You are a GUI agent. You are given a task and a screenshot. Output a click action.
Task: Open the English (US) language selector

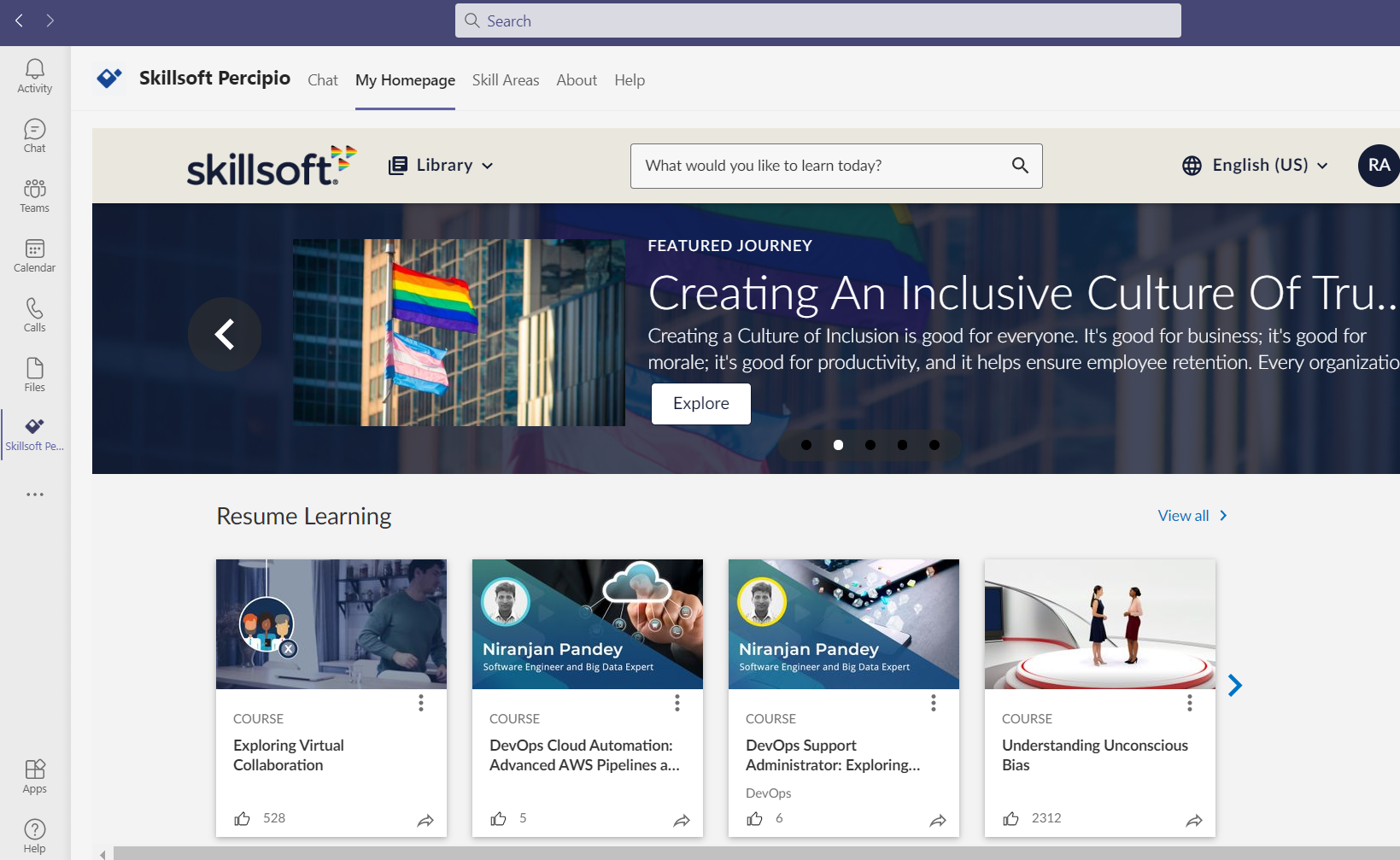coord(1255,165)
